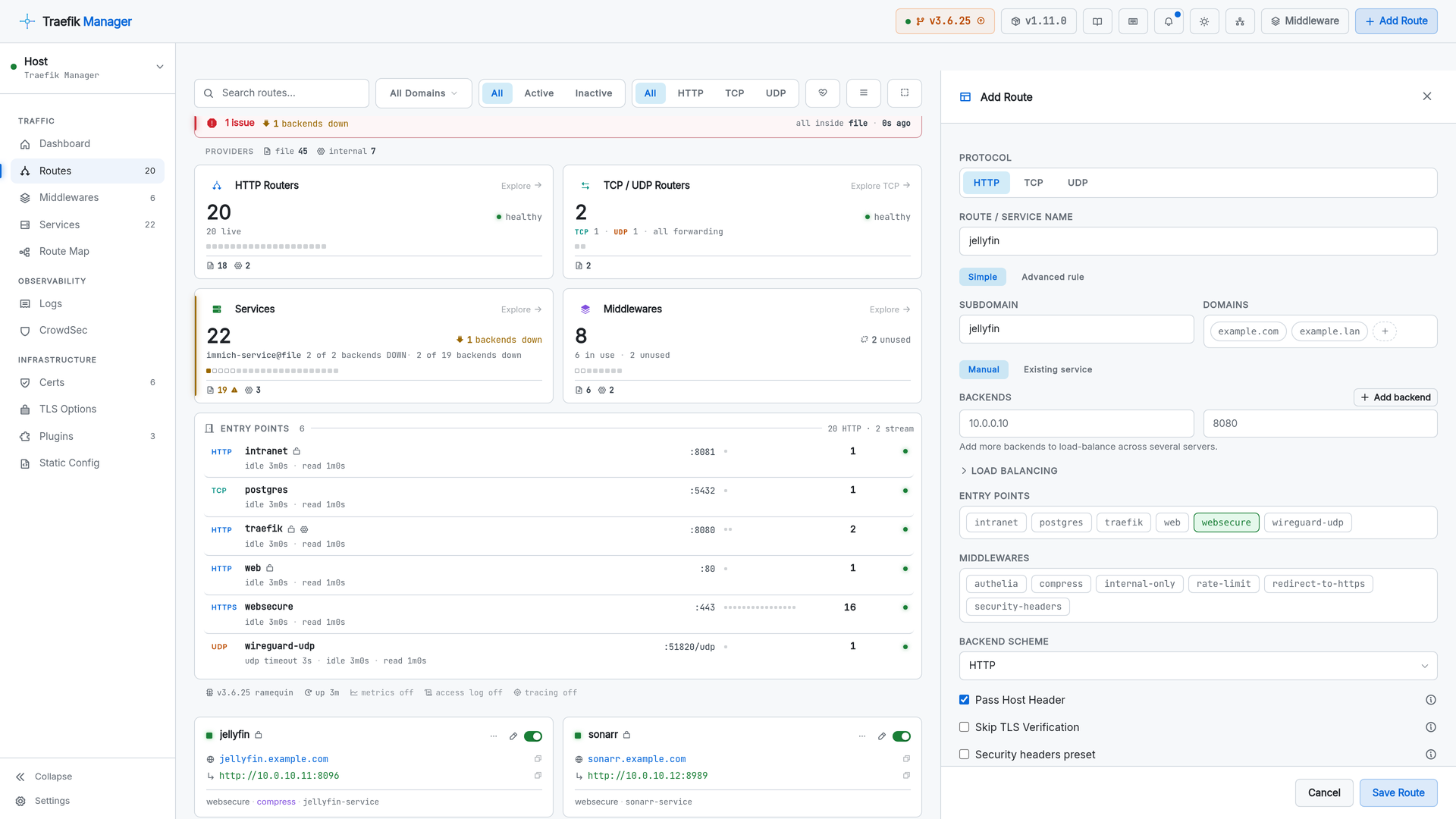The image size is (1456, 819).
Task: Select the intranet entry point chip
Action: (996, 522)
